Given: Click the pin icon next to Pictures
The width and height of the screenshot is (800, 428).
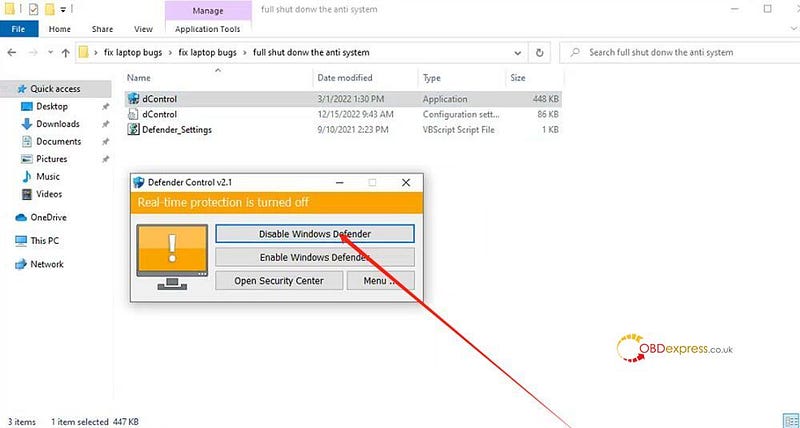Looking at the screenshot, I should pos(105,159).
